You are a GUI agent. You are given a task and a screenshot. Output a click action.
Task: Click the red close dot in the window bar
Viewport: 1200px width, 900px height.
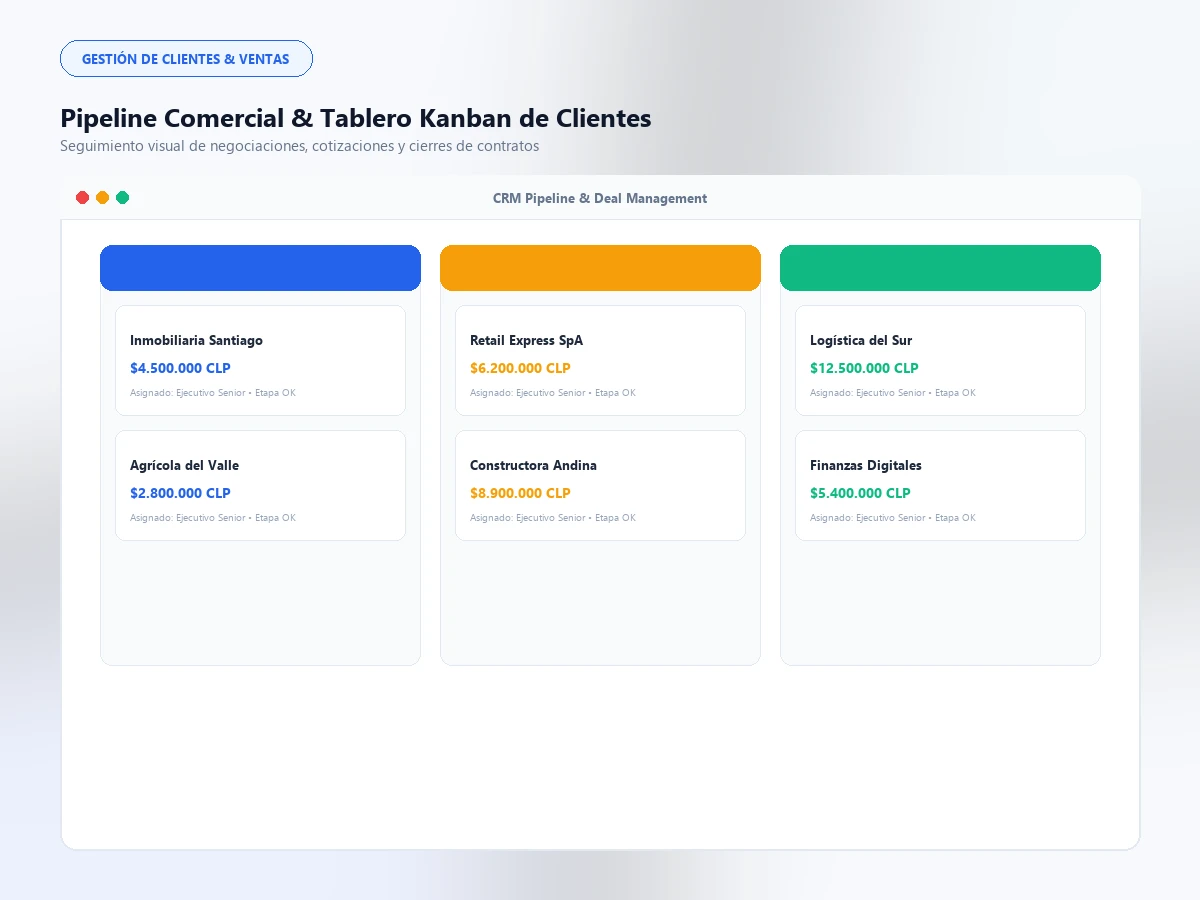click(x=82, y=198)
